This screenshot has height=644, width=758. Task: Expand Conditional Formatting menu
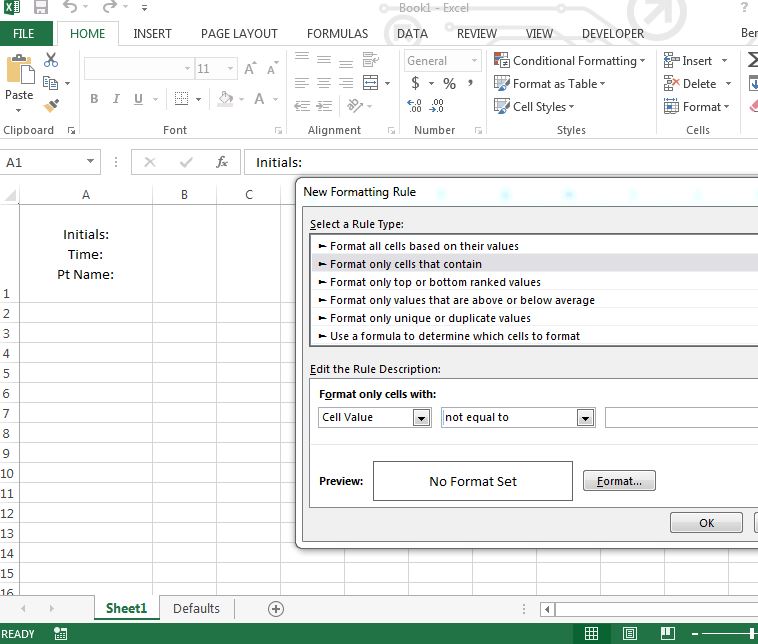[x=569, y=60]
